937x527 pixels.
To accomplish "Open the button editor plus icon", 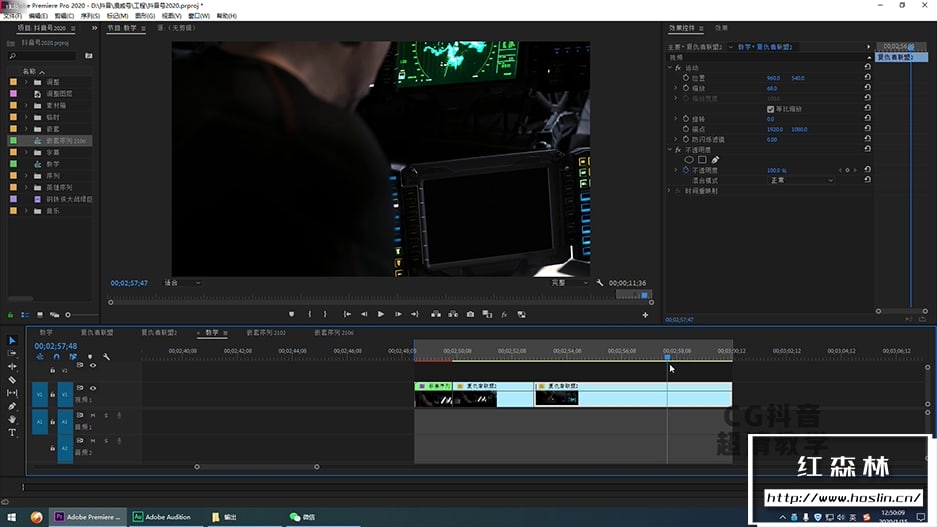I will click(645, 315).
